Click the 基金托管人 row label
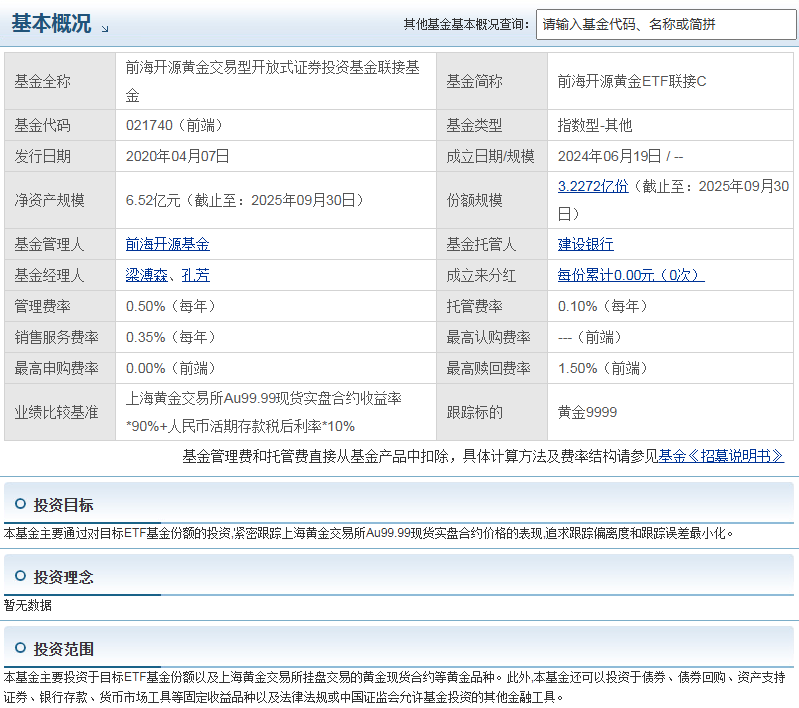 point(482,244)
